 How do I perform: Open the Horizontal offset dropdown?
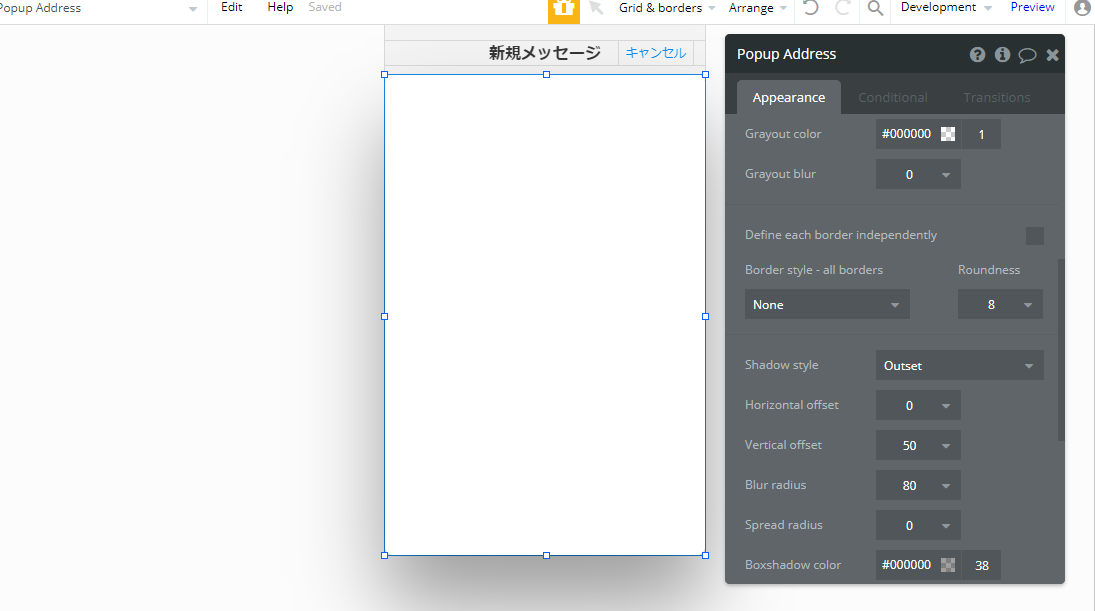coord(918,406)
